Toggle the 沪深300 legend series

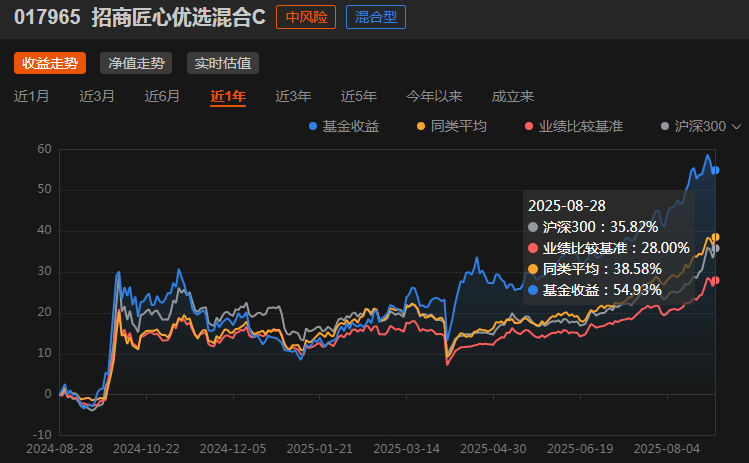[x=693, y=126]
